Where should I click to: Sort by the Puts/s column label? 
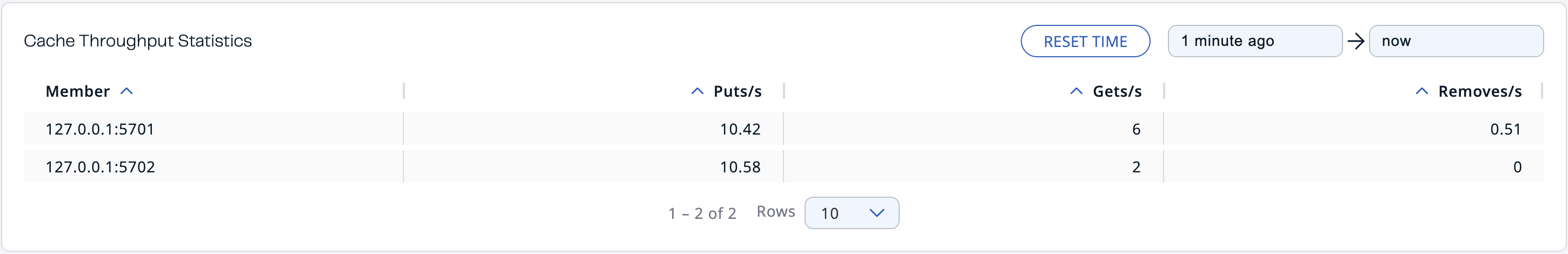pos(737,91)
